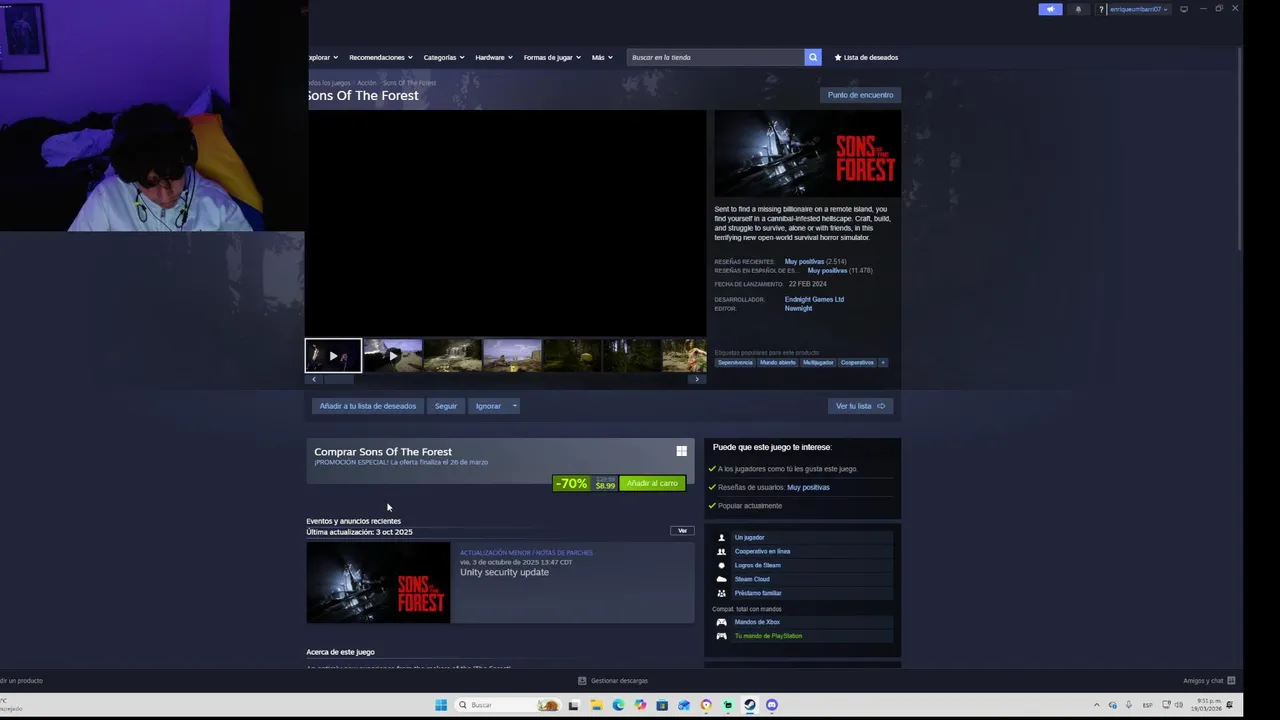The image size is (1280, 720).
Task: Open the Windows Start menu
Action: 441,705
